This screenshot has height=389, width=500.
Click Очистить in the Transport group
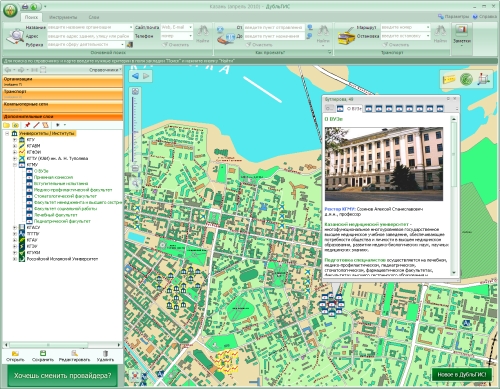click(396, 45)
